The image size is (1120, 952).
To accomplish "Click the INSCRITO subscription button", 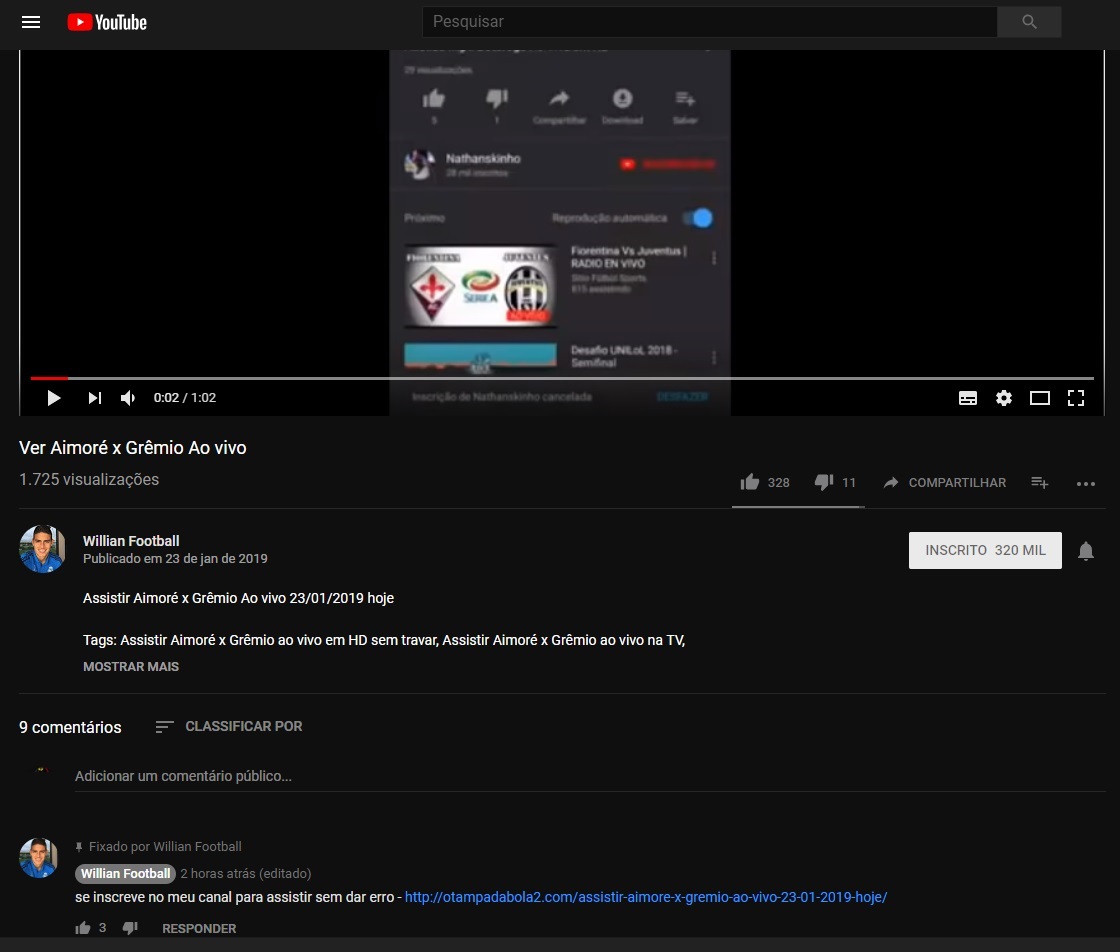I will [984, 550].
